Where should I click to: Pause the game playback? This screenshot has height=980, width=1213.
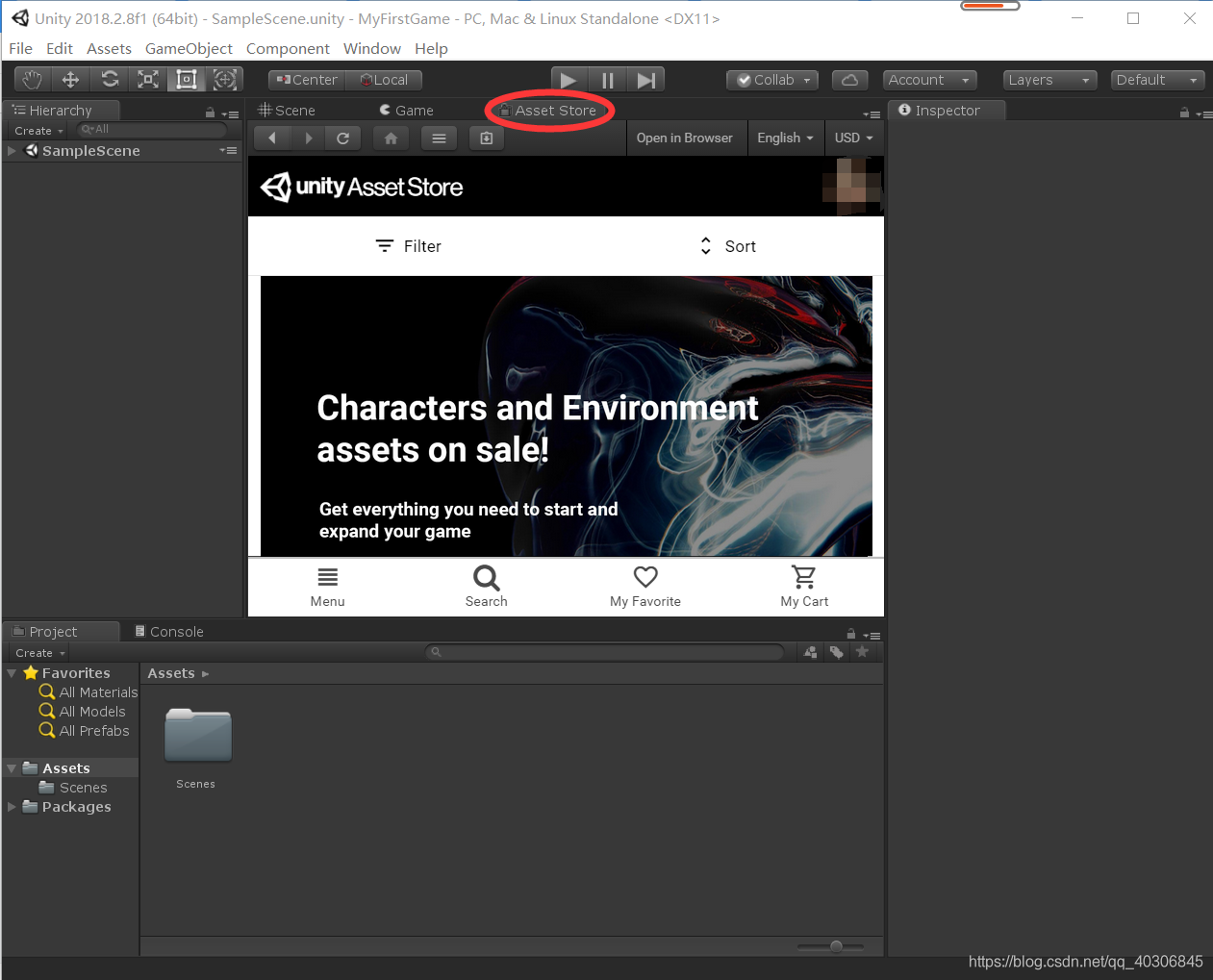607,80
